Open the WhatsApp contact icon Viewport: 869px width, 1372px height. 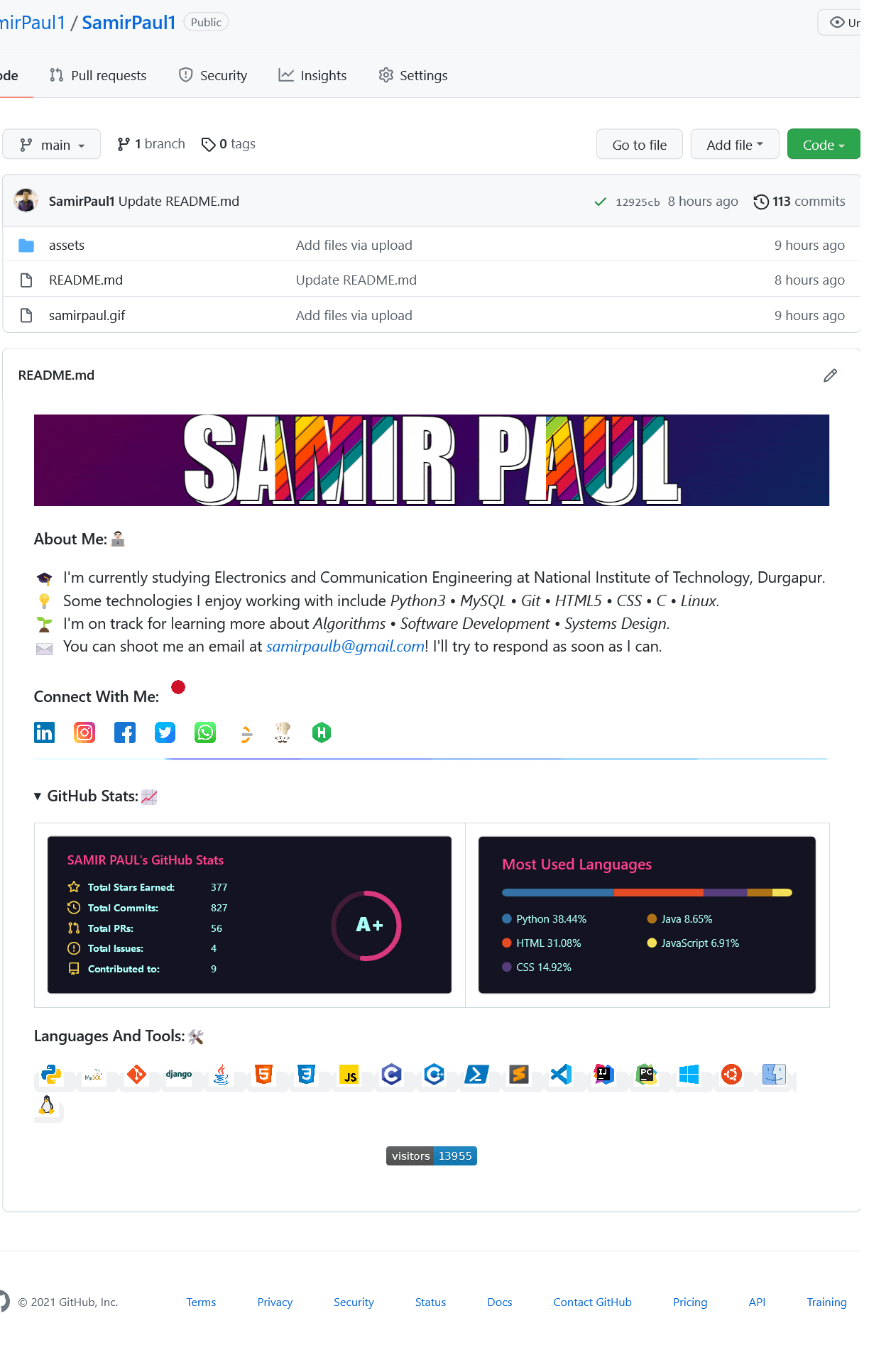pyautogui.click(x=205, y=732)
